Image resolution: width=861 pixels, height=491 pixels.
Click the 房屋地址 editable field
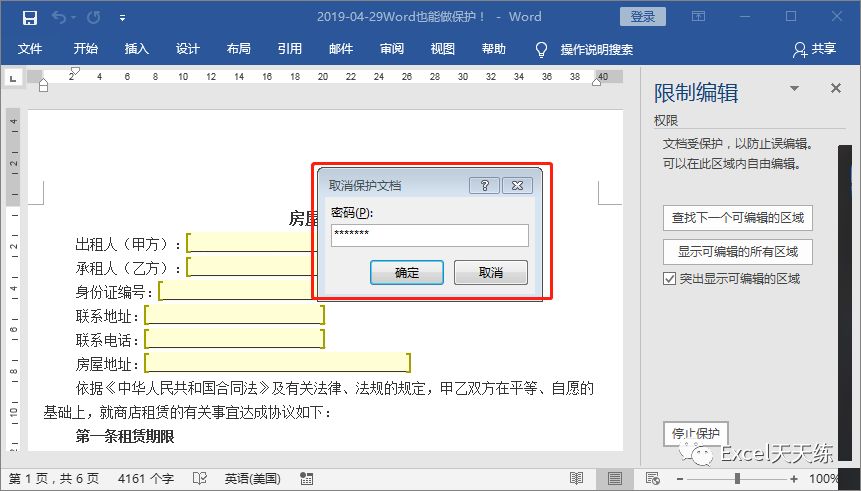pyautogui.click(x=277, y=363)
